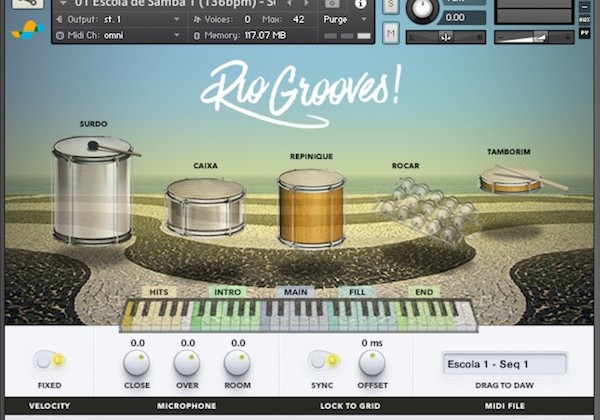Click the VELOCITY section header
This screenshot has width=600, height=420.
click(x=49, y=406)
